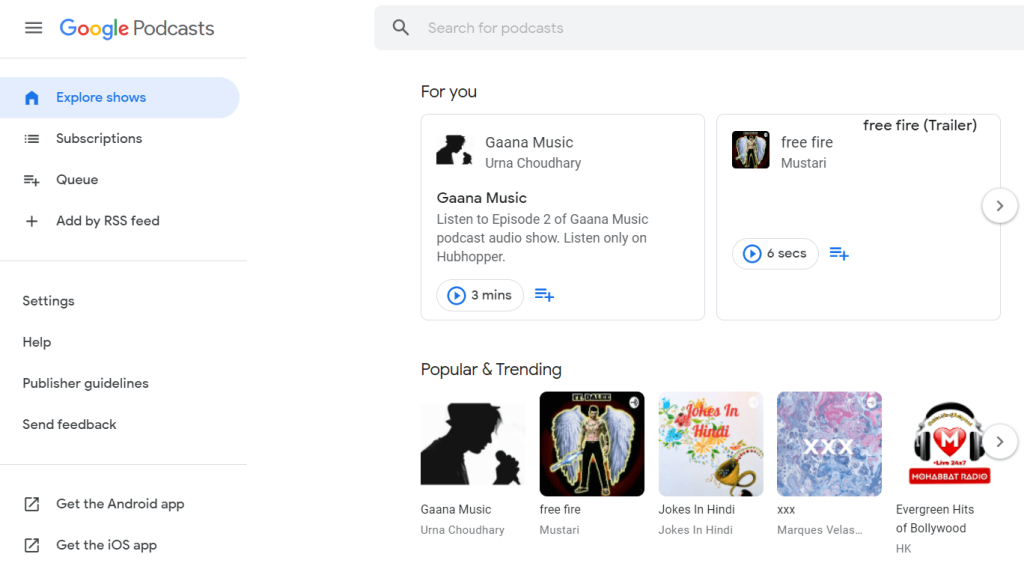
Task: Open the xxx podcast cover
Action: 829,444
